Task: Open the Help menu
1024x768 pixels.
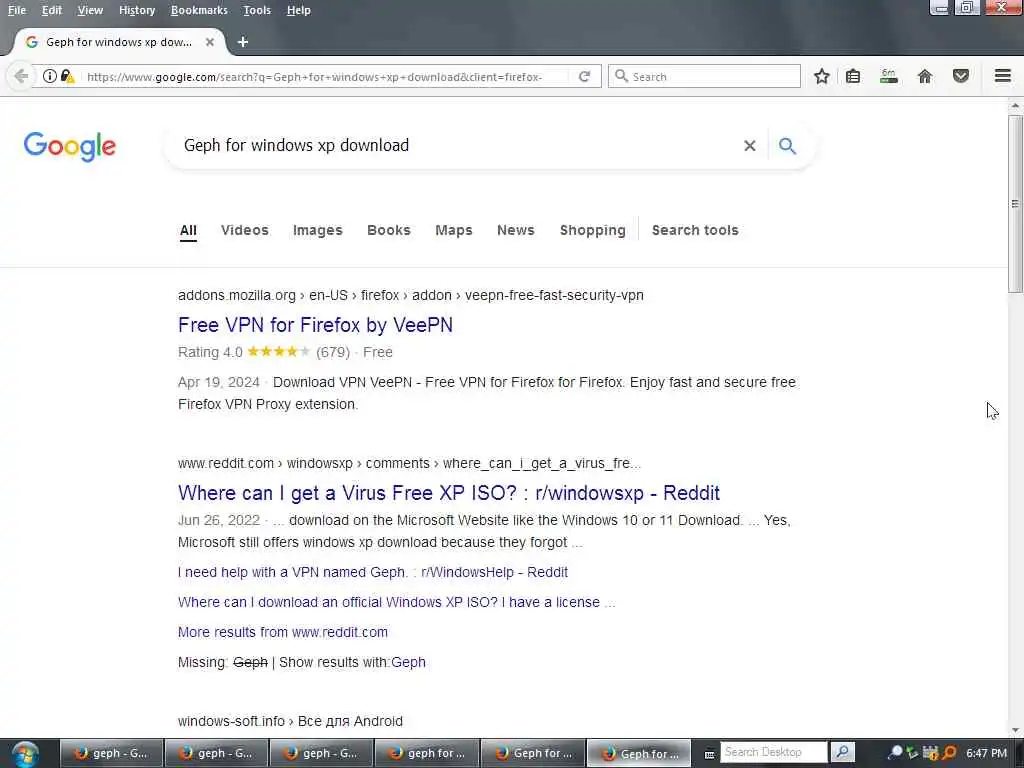Action: (x=298, y=10)
